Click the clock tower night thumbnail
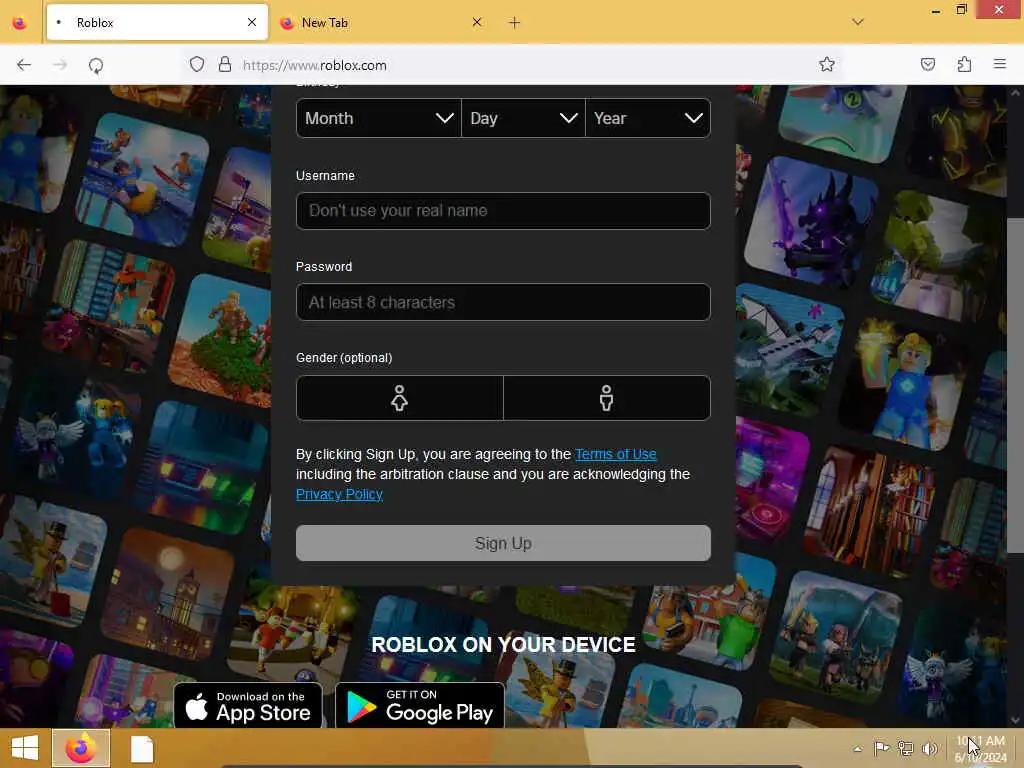 [167, 594]
